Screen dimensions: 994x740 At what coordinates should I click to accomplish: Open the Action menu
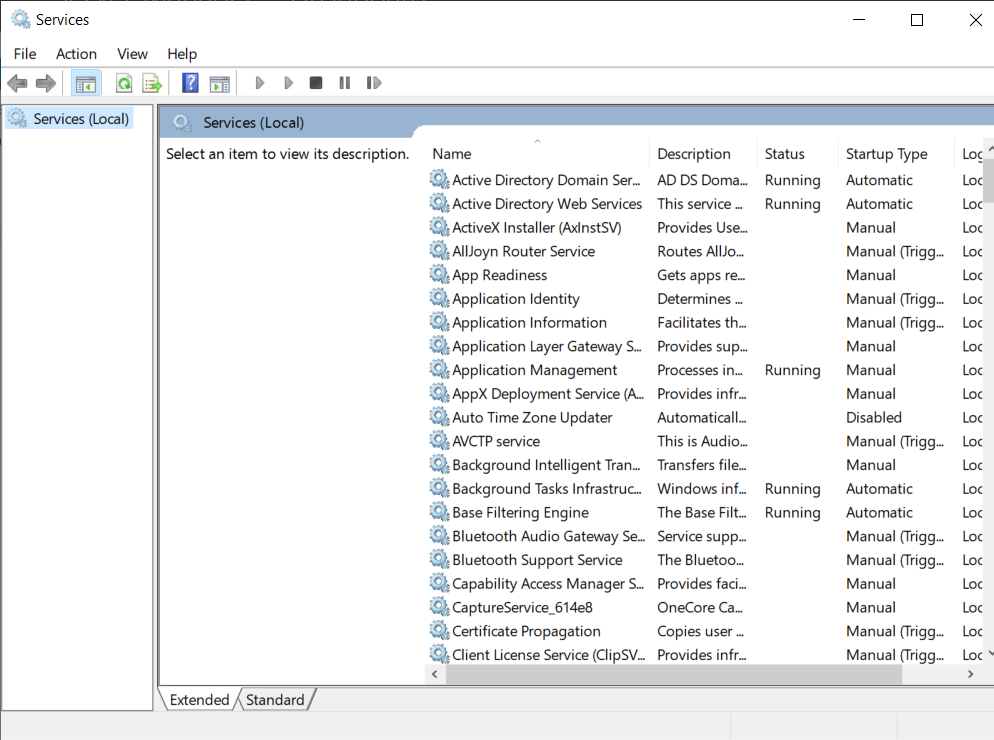pos(76,54)
